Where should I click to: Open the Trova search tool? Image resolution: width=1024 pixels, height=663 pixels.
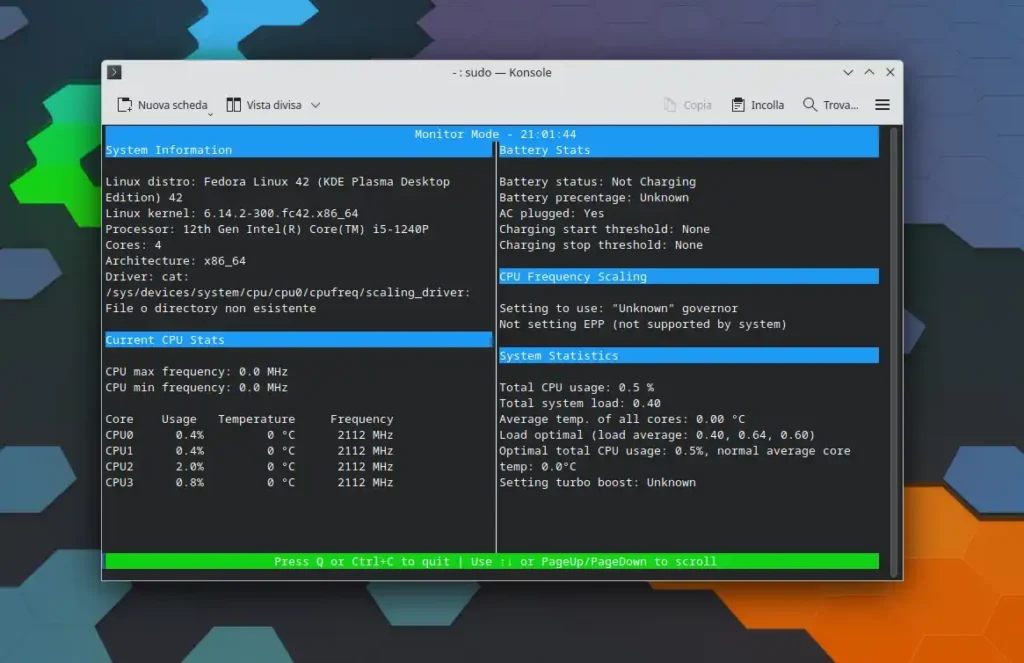coord(830,105)
